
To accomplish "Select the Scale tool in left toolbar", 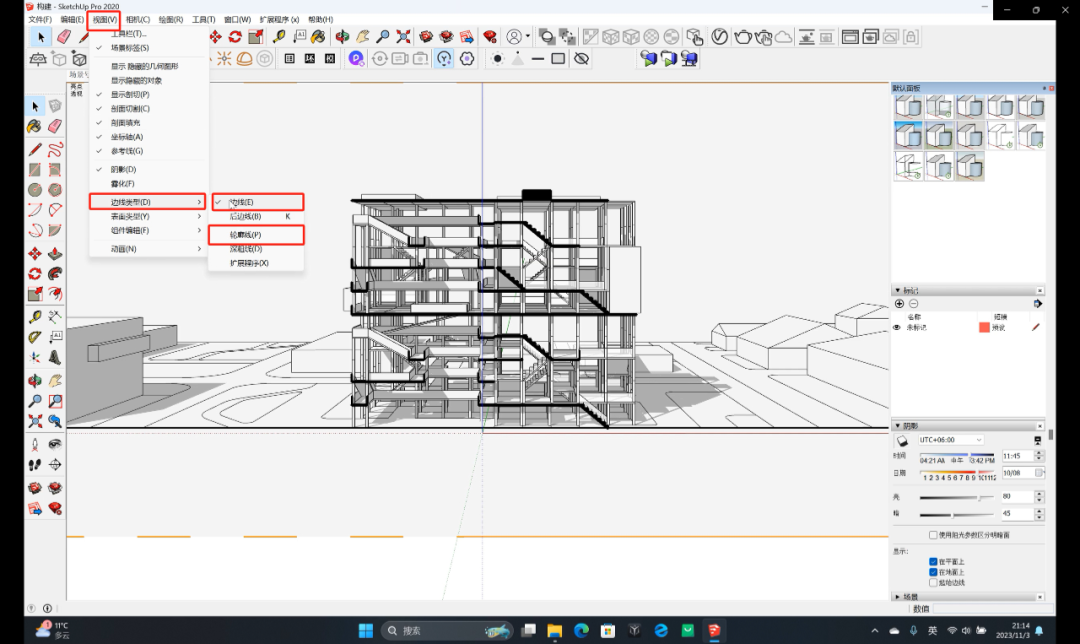I will pos(34,294).
